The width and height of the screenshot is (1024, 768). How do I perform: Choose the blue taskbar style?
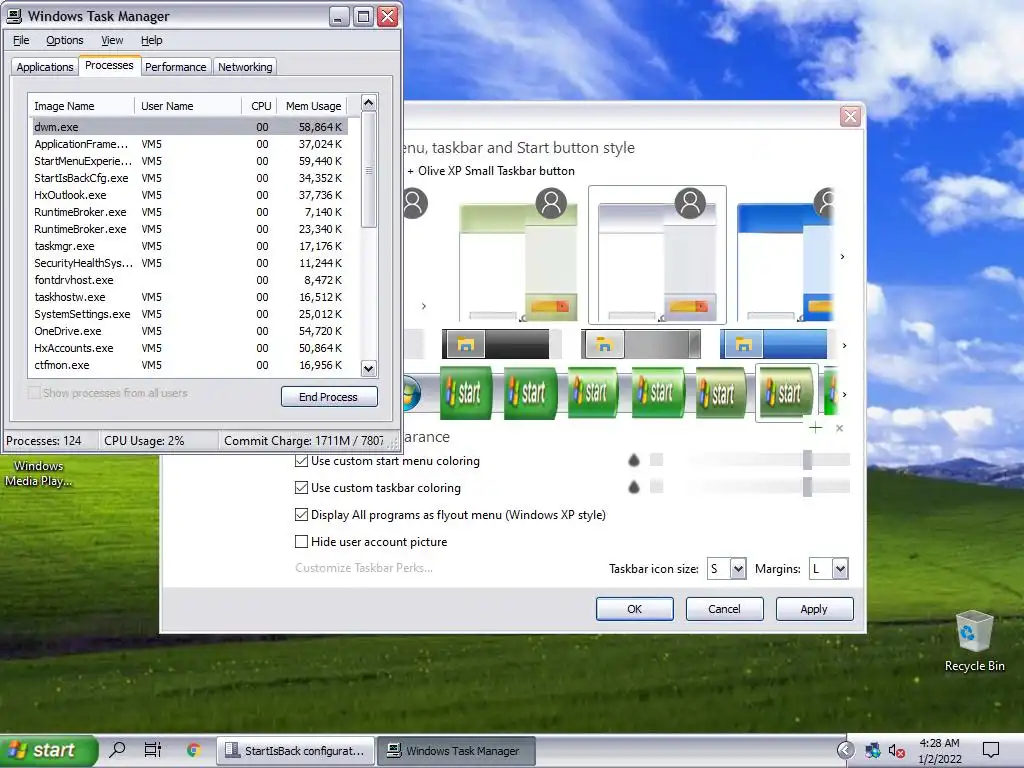pyautogui.click(x=773, y=344)
